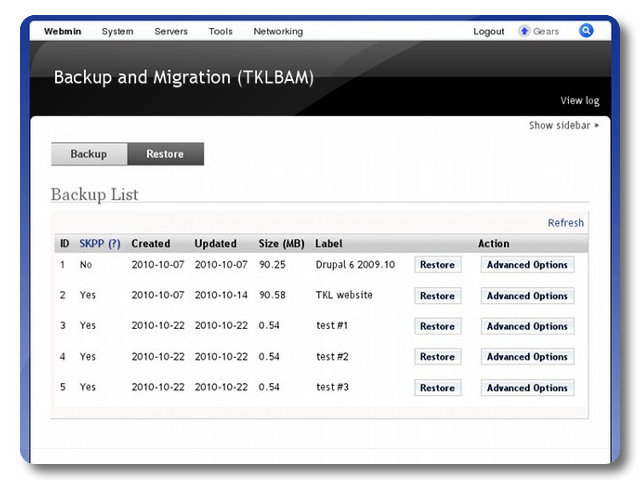The width and height of the screenshot is (640, 480).
Task: Click the SKPP (?) help link
Action: (x=100, y=243)
